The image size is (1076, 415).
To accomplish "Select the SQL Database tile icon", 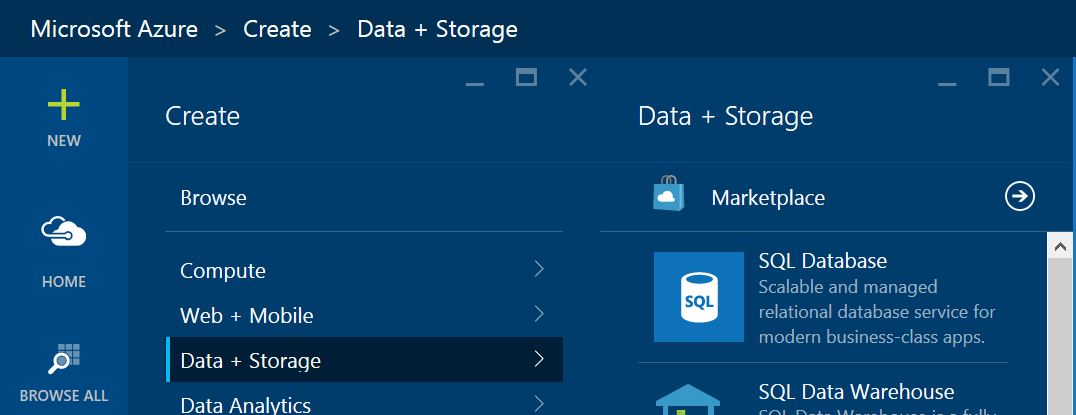I will [x=699, y=297].
